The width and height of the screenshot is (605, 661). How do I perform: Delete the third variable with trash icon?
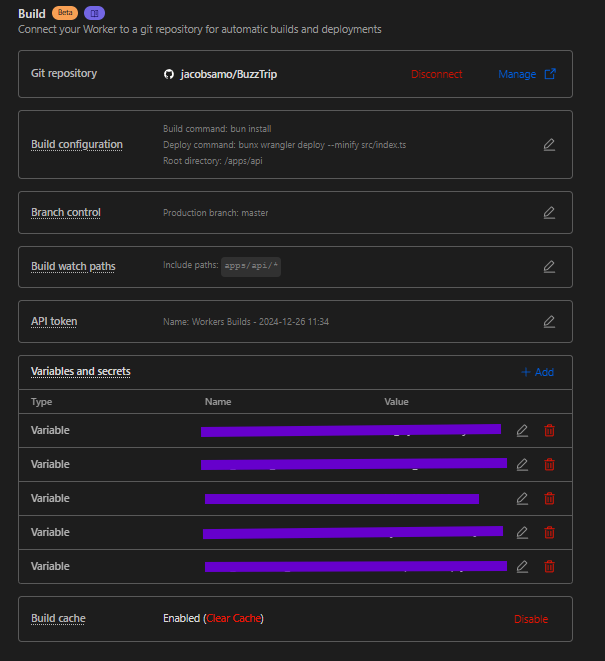(549, 498)
